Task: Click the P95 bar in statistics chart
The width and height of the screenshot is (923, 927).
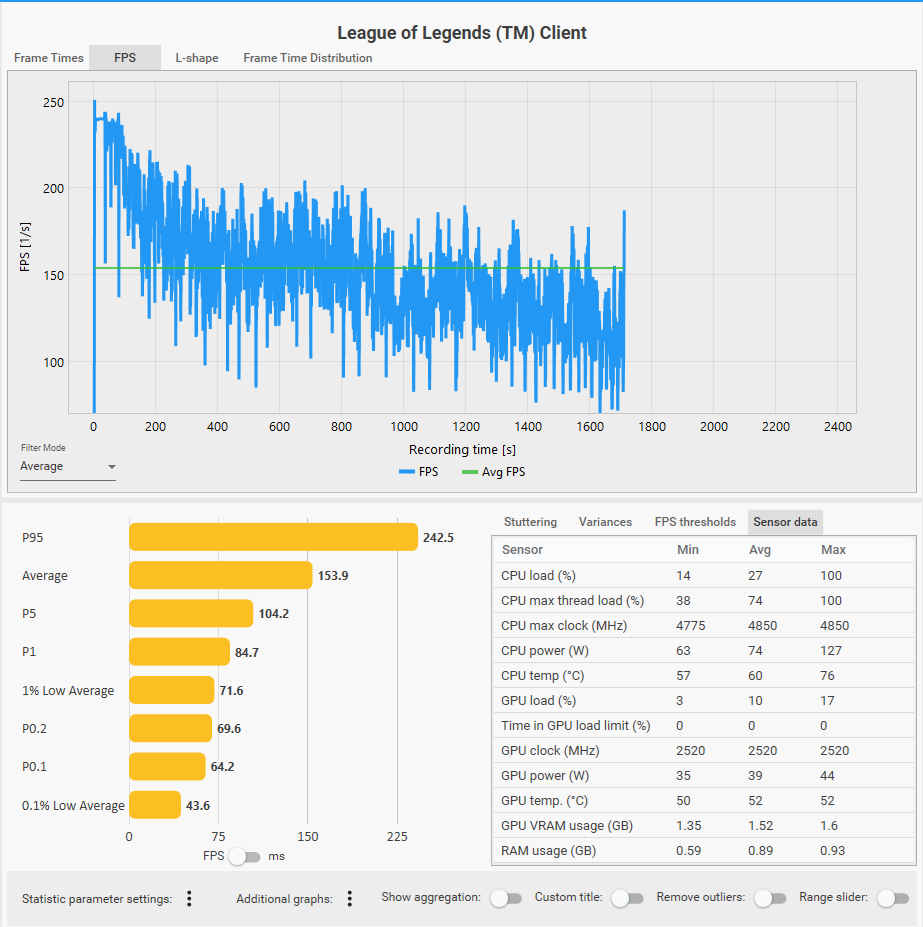Action: (x=273, y=537)
